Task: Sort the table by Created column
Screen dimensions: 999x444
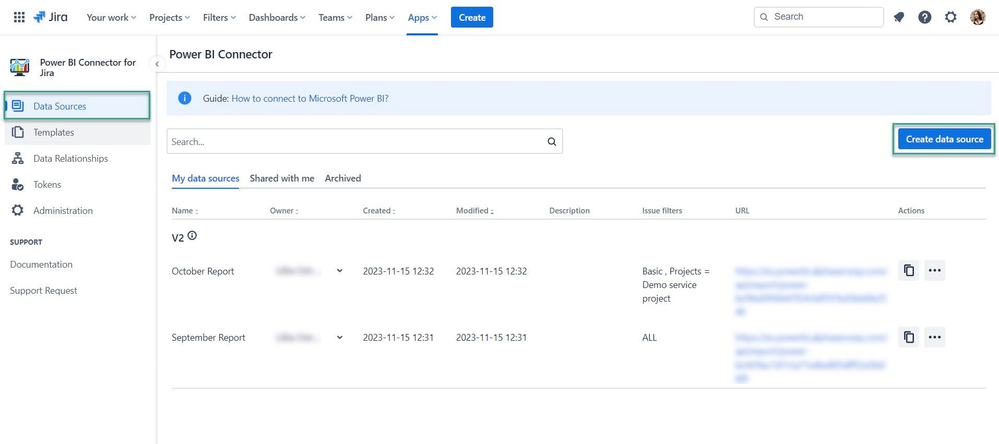Action: [378, 210]
